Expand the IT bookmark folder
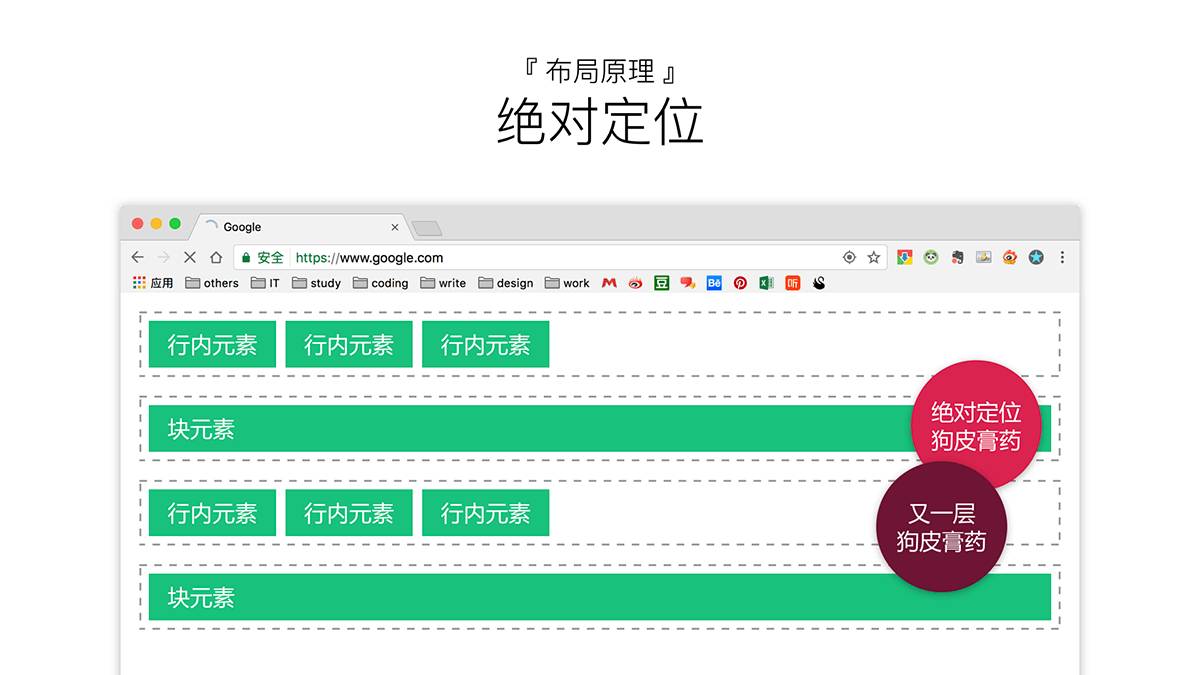Screen dimensions: 1200x675 (266, 283)
